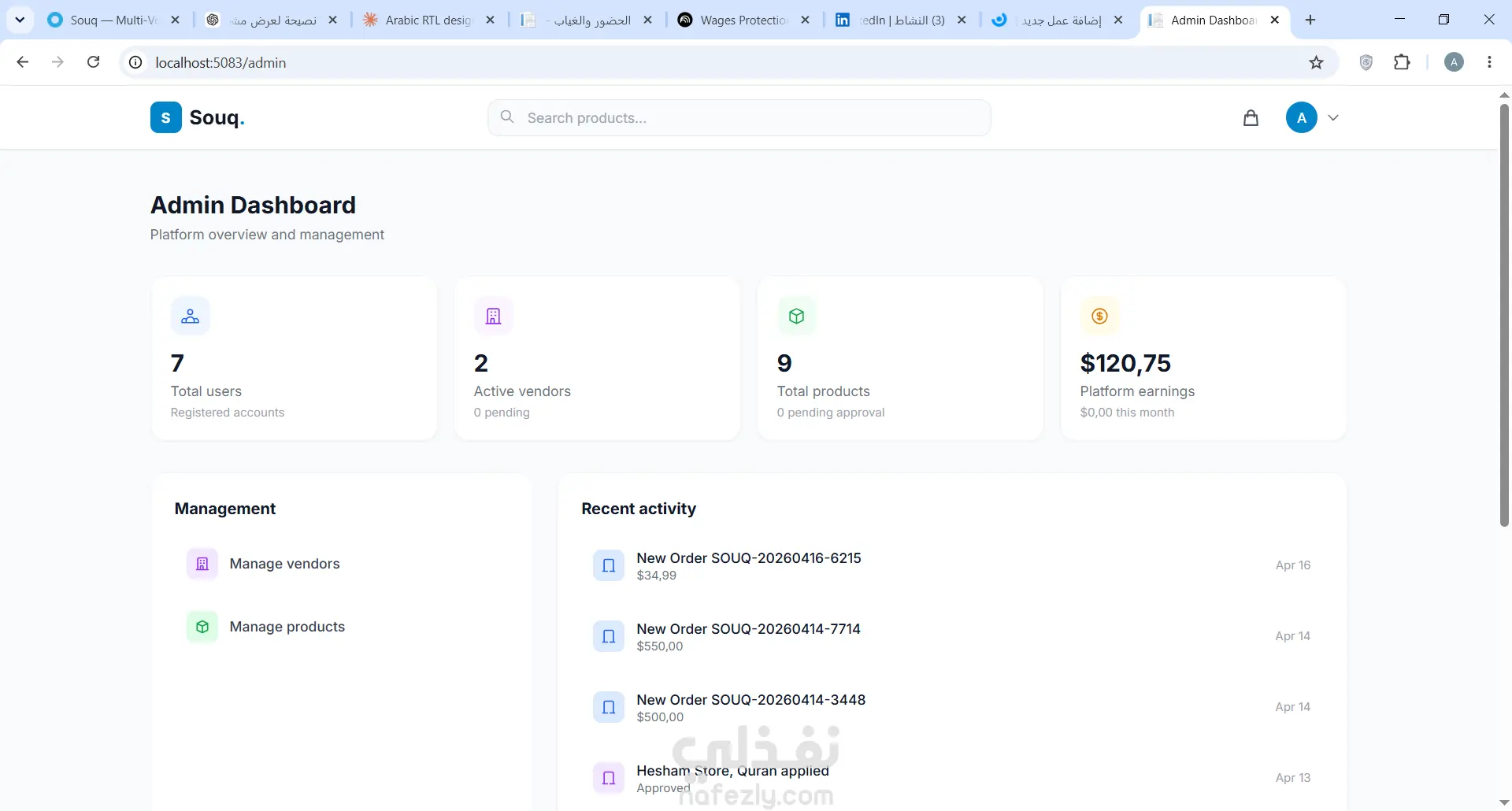Screen dimensions: 1512x811
Task: Click the Active vendors building icon
Action: pyautogui.click(x=494, y=316)
